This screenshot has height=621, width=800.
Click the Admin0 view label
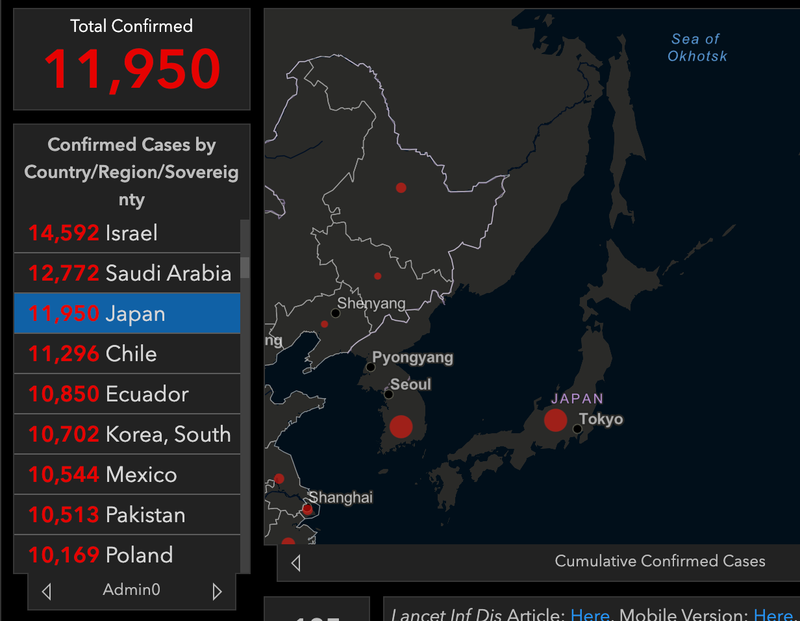[x=130, y=590]
